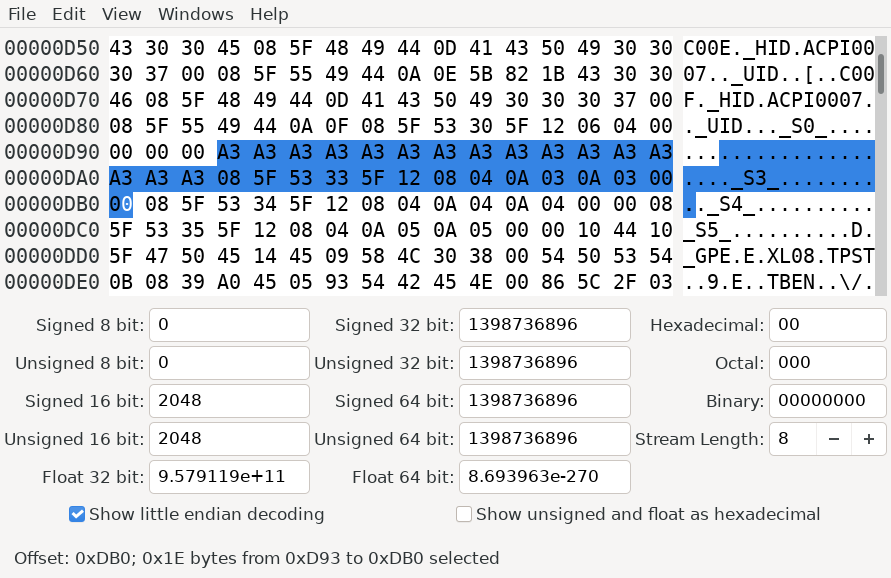Click inside the Unsigned 16 bit field
891x578 pixels.
228,439
